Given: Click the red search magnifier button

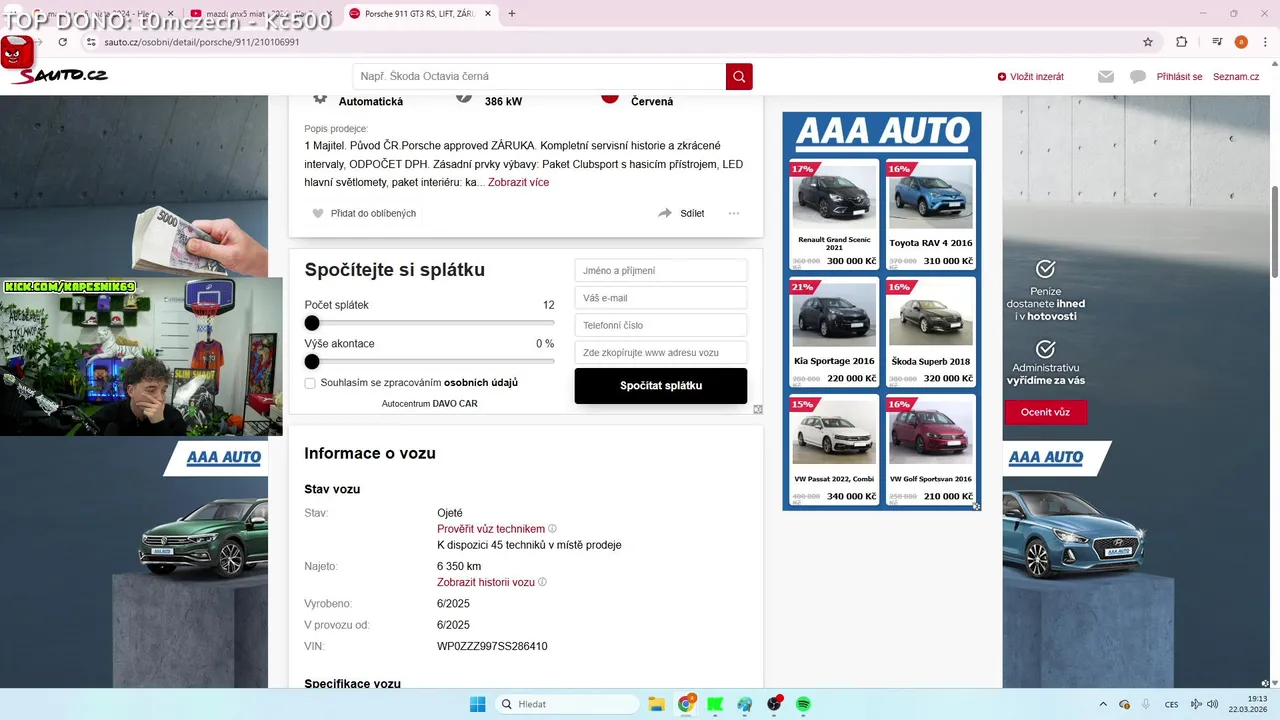Looking at the screenshot, I should coord(739,76).
